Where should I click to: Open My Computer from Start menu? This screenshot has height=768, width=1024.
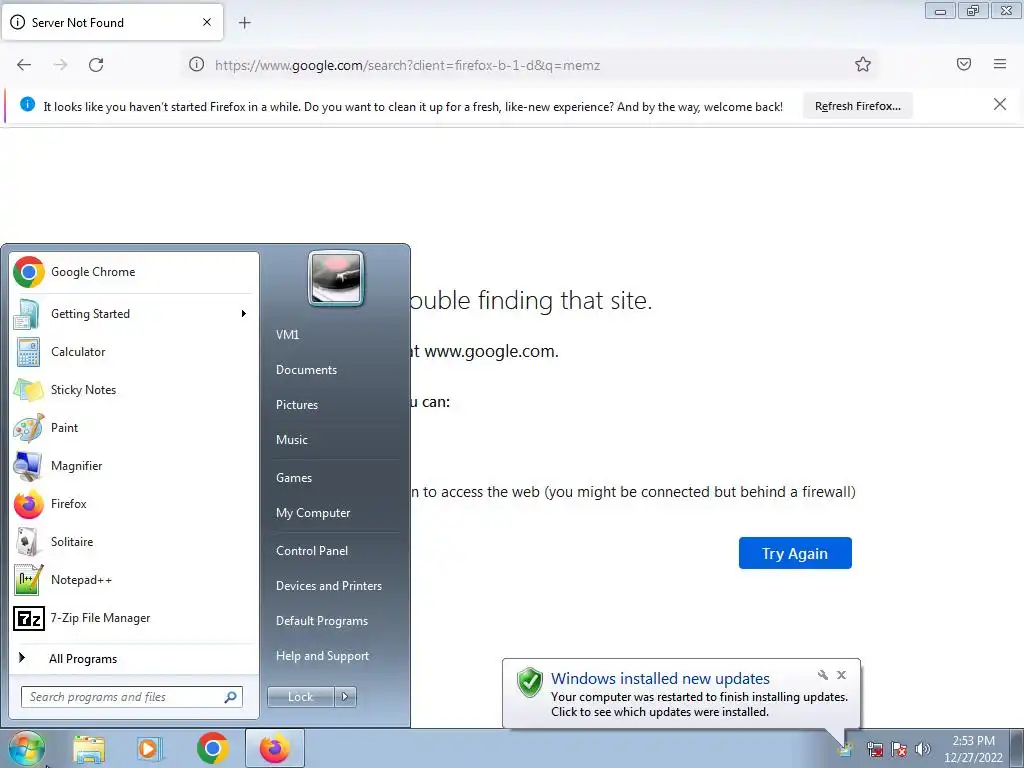point(313,513)
